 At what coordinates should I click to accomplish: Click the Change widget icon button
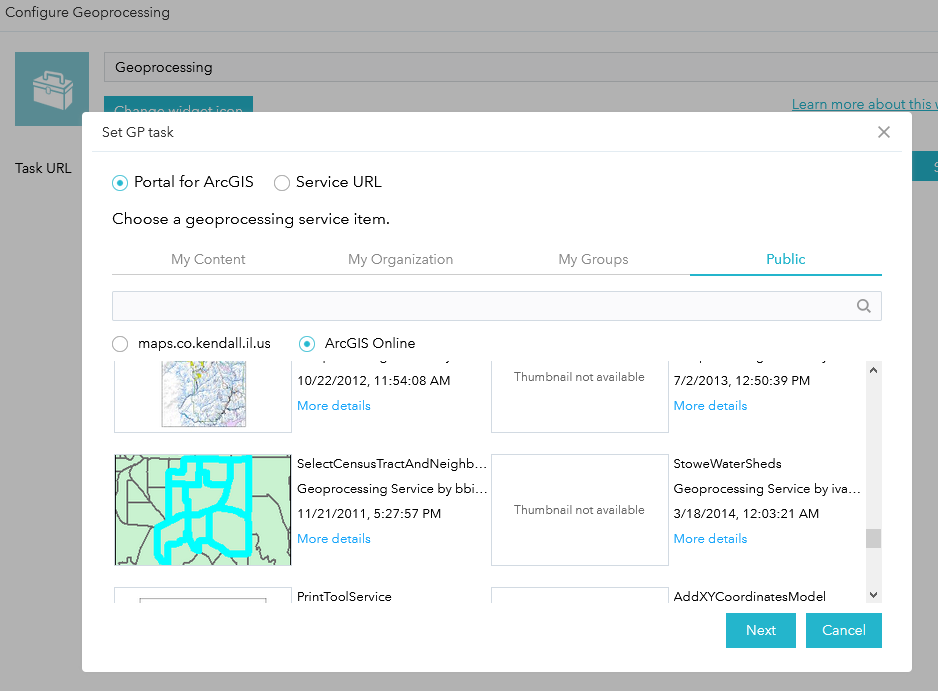[178, 112]
